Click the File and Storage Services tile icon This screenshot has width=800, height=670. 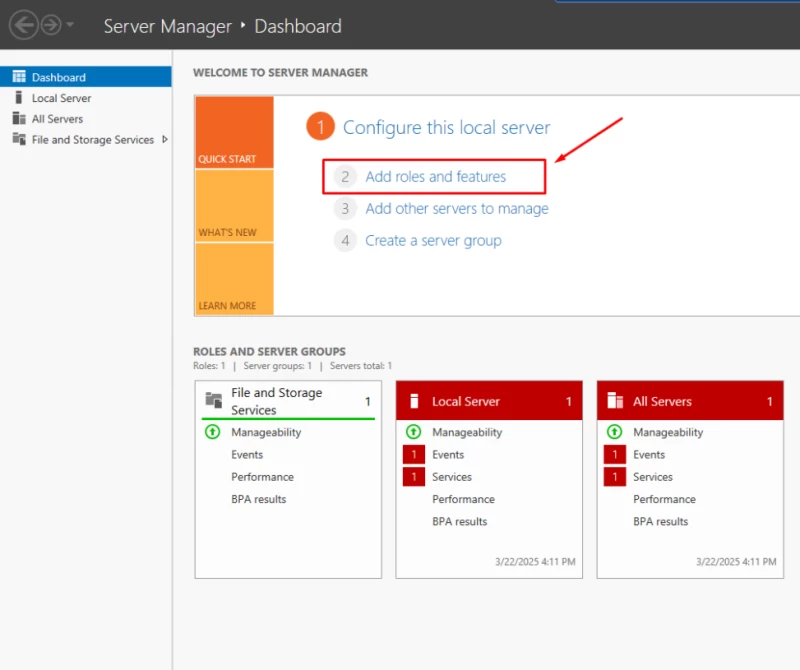pyautogui.click(x=214, y=400)
